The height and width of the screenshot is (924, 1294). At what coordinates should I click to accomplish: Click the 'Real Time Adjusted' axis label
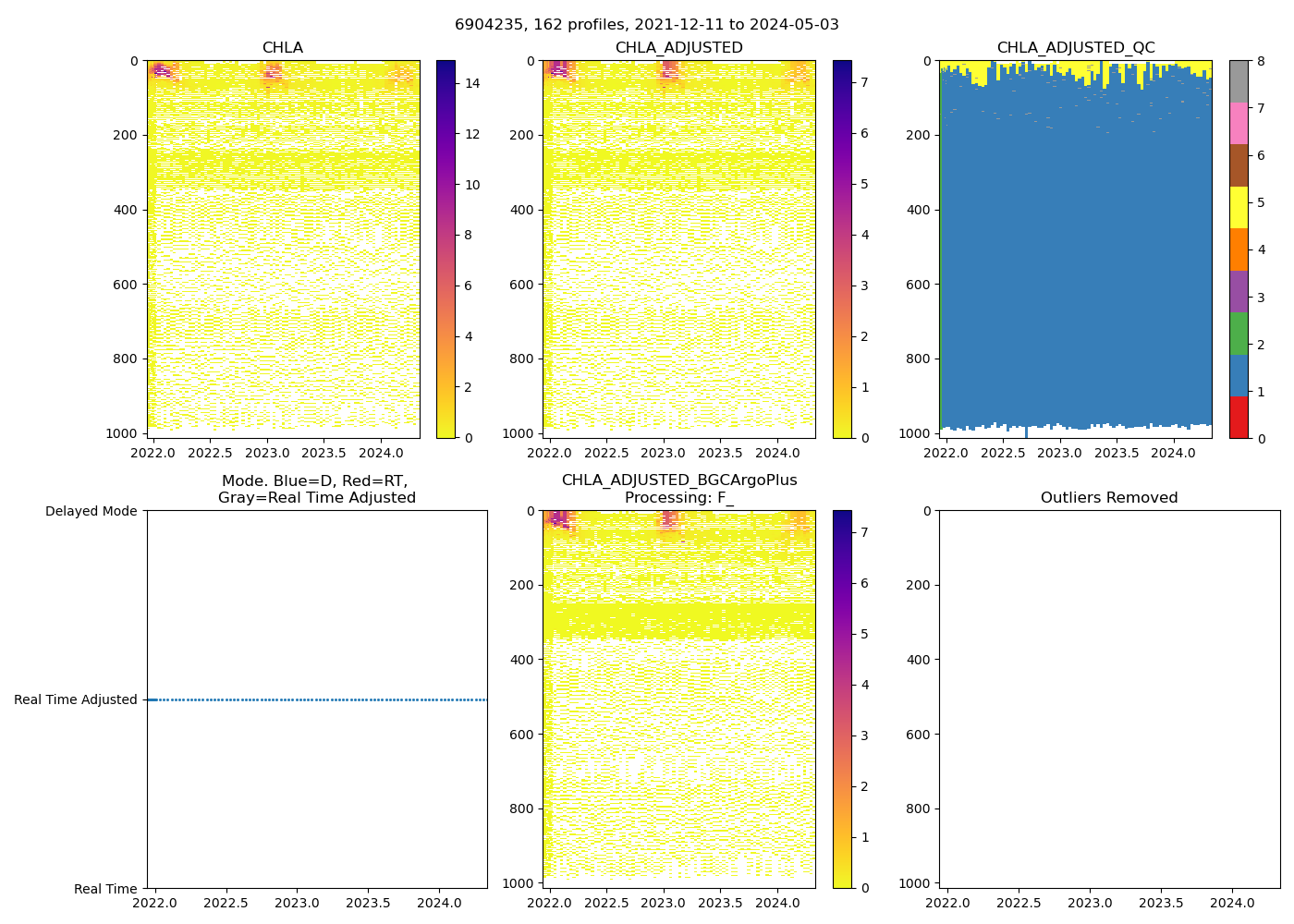tap(76, 699)
